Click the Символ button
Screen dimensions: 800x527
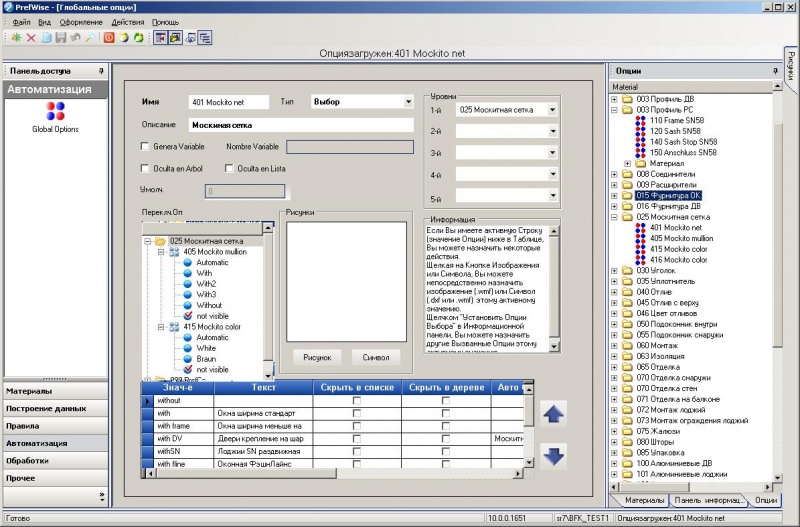[375, 357]
